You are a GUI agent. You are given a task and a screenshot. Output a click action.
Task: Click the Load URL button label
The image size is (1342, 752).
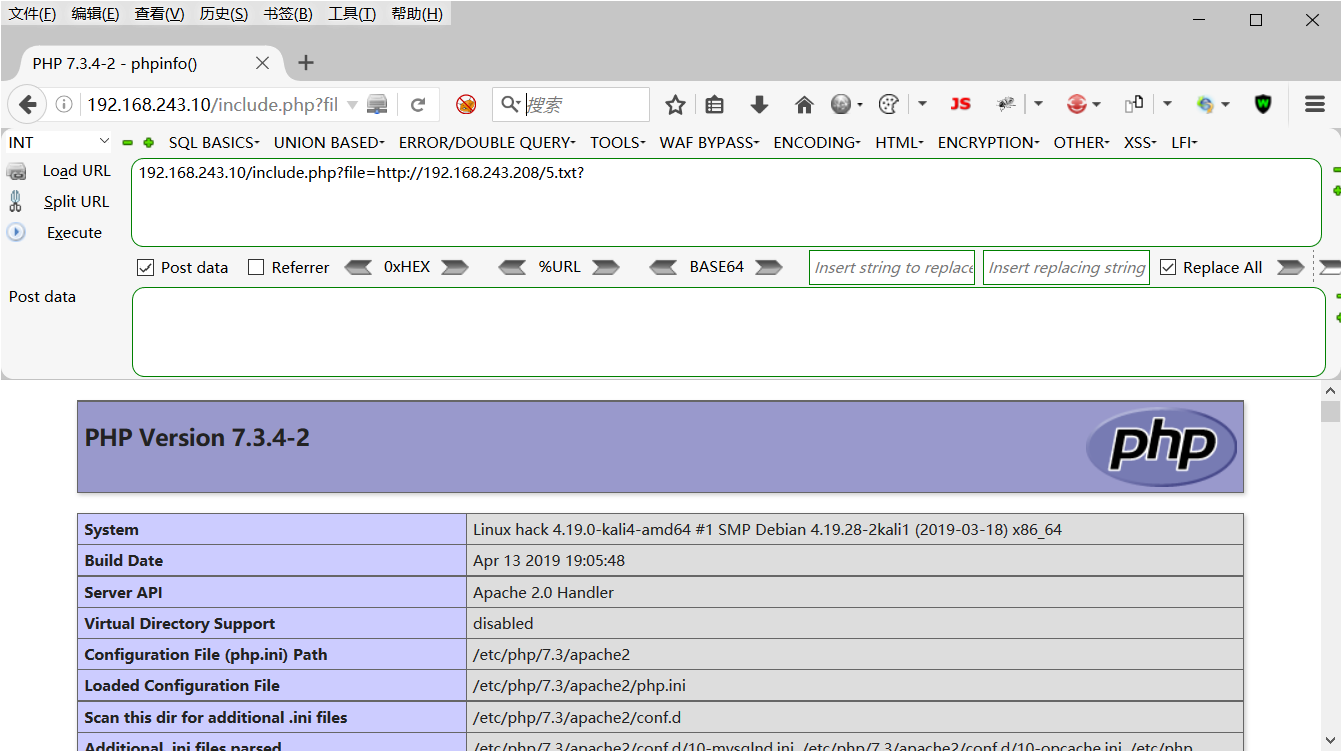(x=76, y=171)
